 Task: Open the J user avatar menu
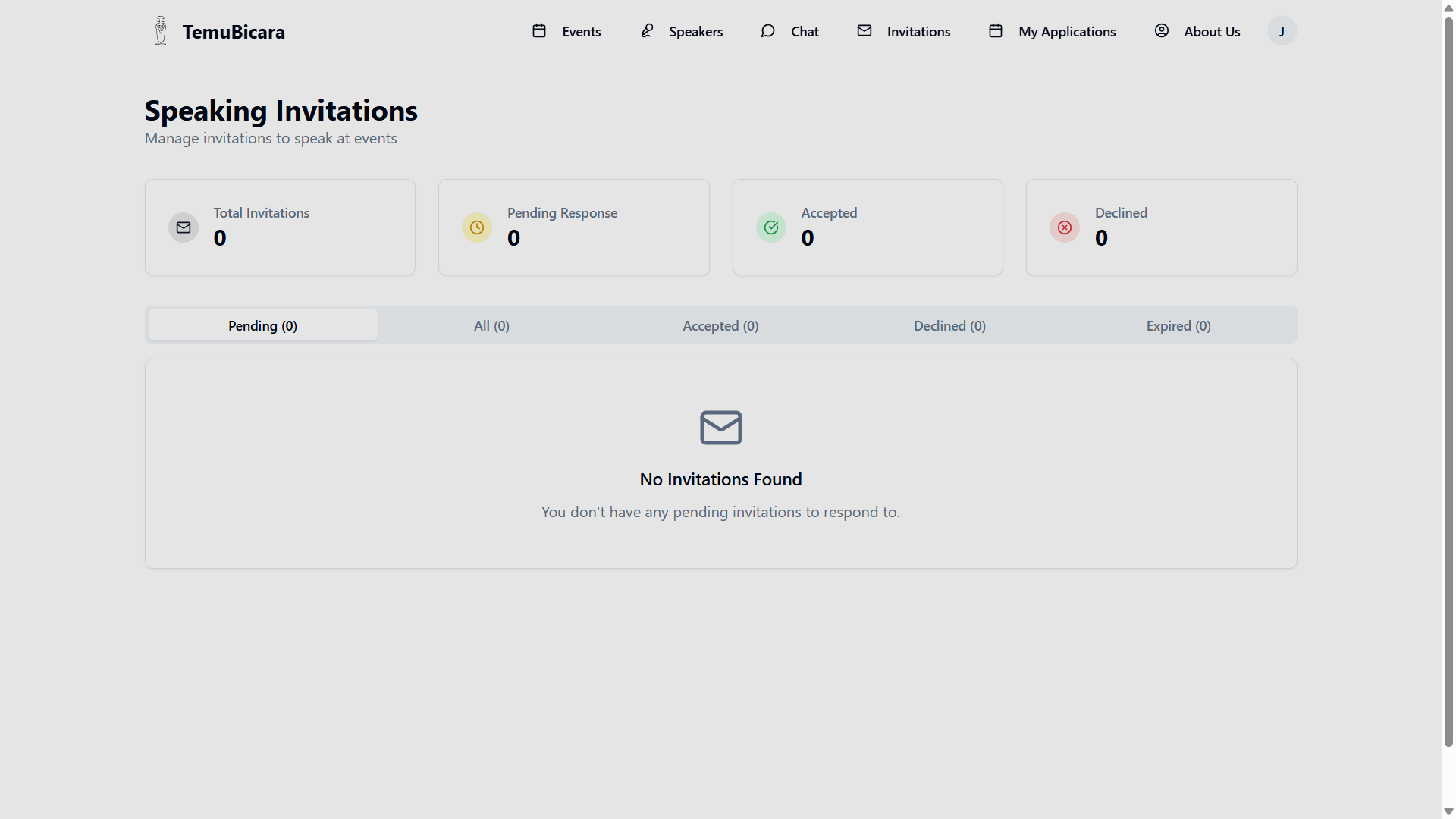point(1282,31)
